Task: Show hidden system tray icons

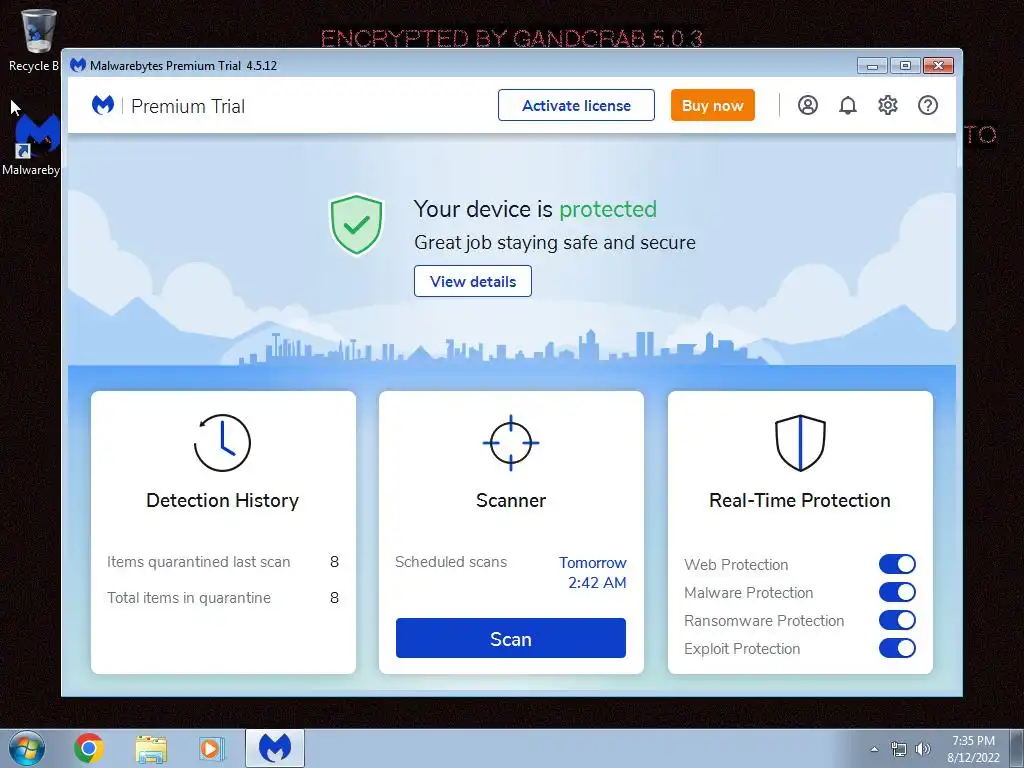Action: coord(874,749)
